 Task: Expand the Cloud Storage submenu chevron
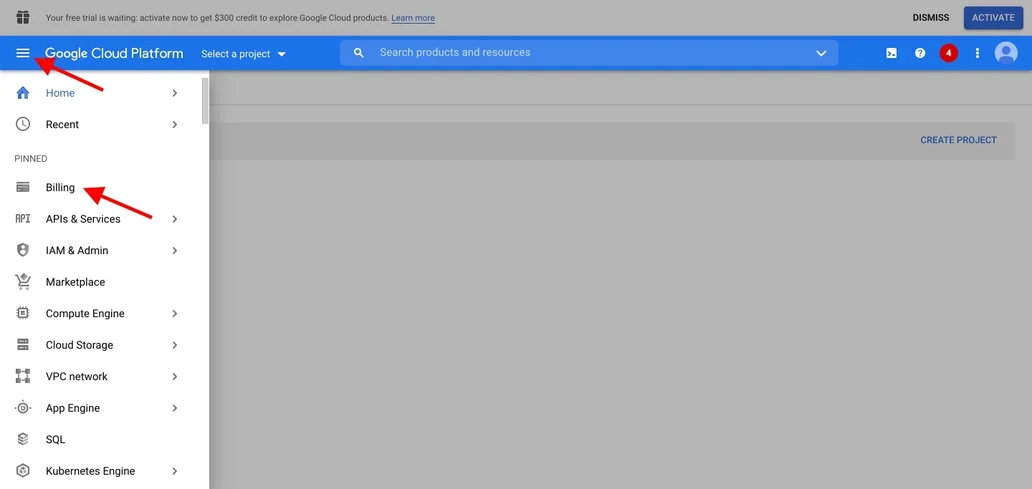[174, 345]
